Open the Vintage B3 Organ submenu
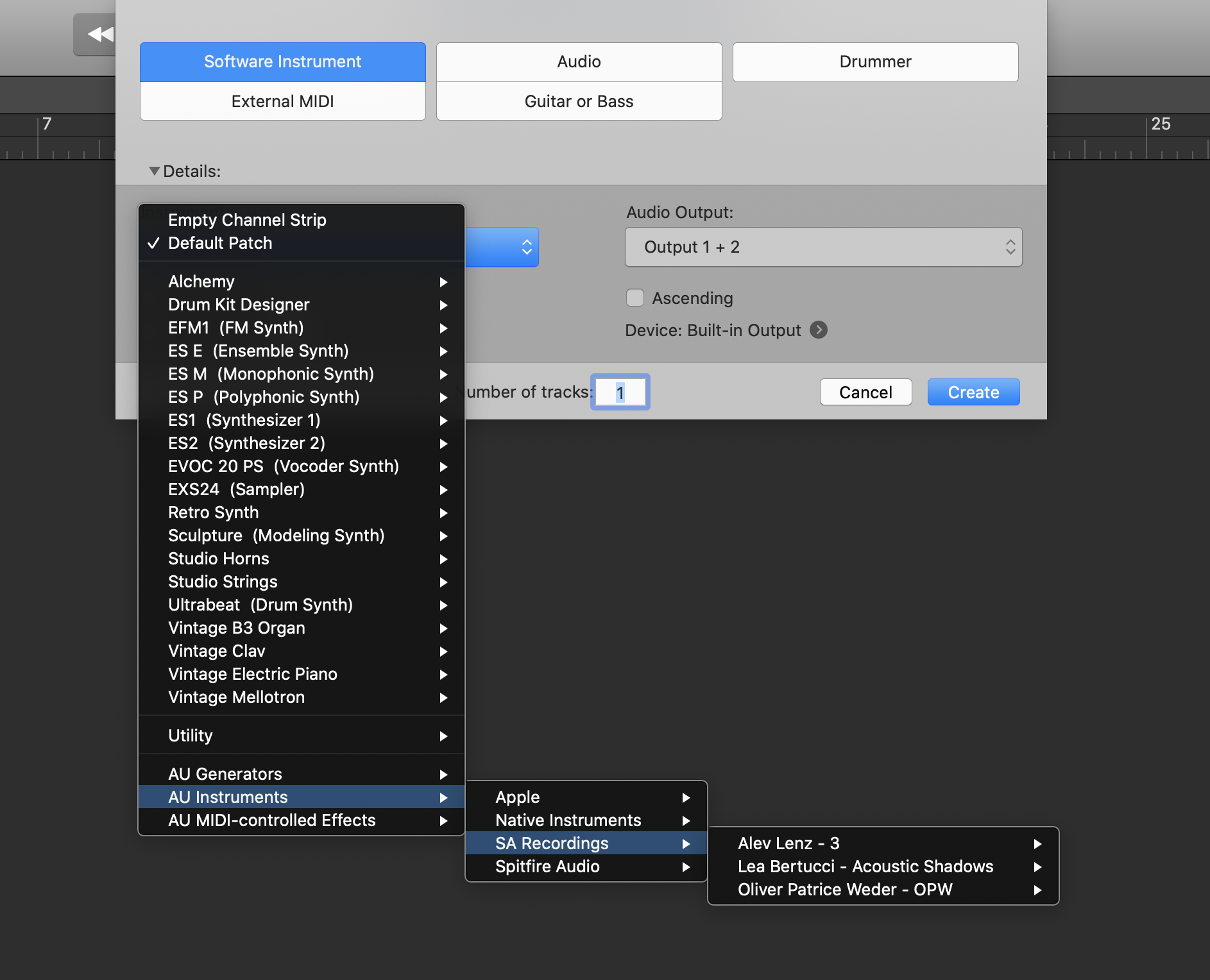1210x980 pixels. (x=301, y=628)
